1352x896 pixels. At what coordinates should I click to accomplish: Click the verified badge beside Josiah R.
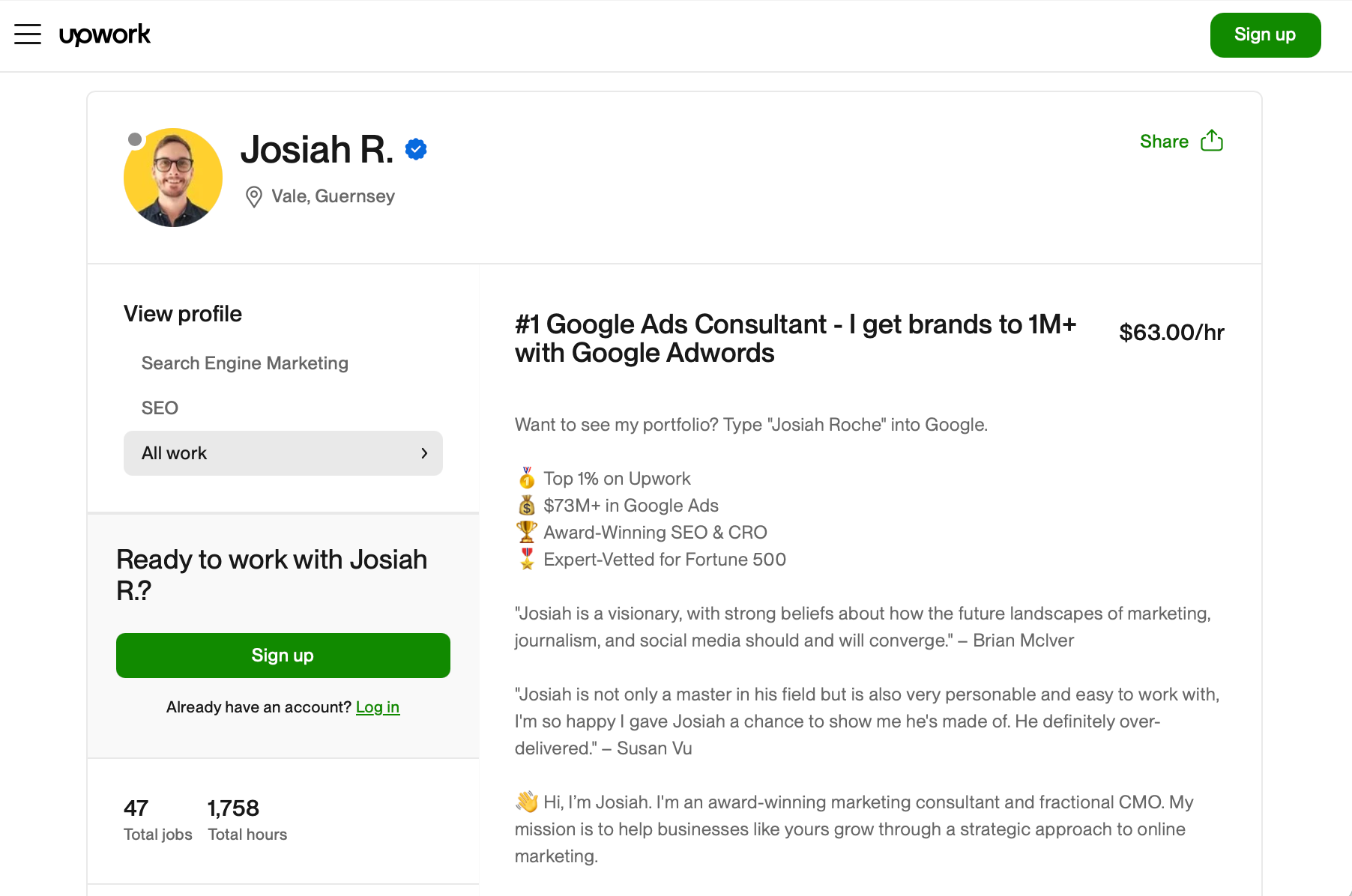coord(415,149)
